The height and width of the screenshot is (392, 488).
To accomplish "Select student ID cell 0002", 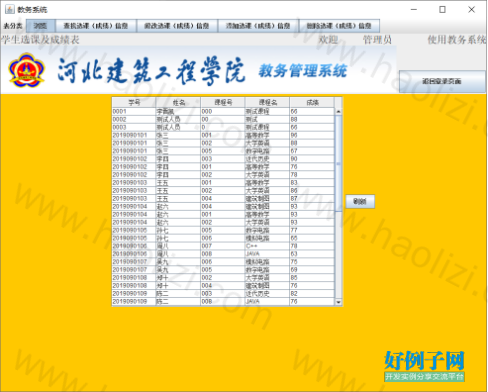I will tap(134, 119).
